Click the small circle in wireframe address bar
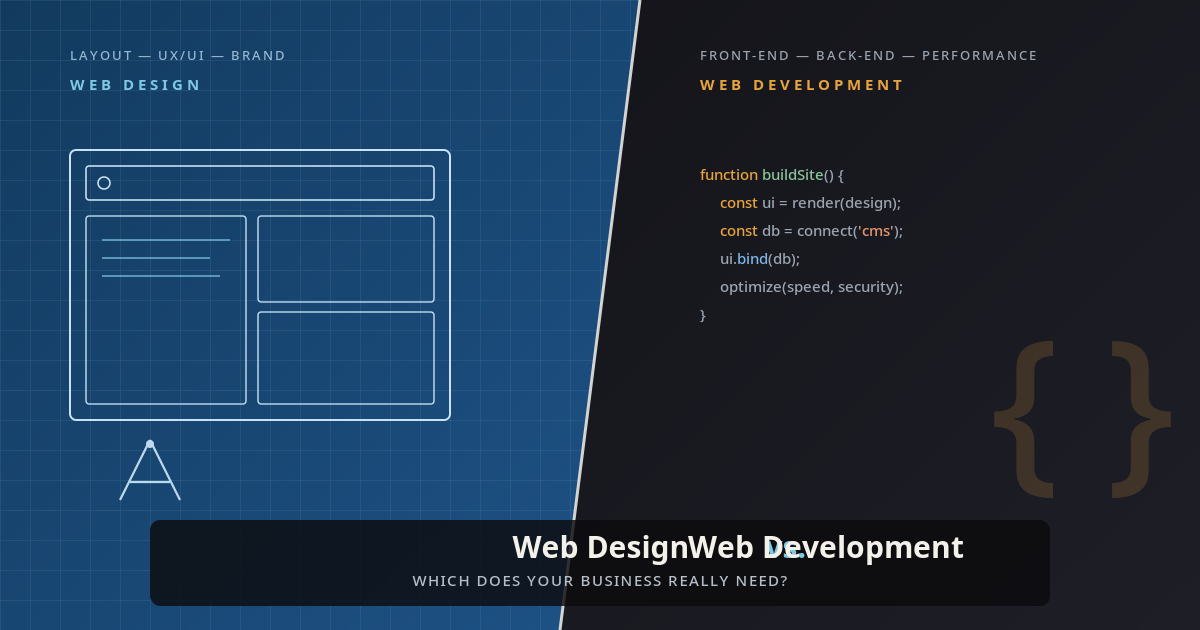The width and height of the screenshot is (1200, 630). 104,183
